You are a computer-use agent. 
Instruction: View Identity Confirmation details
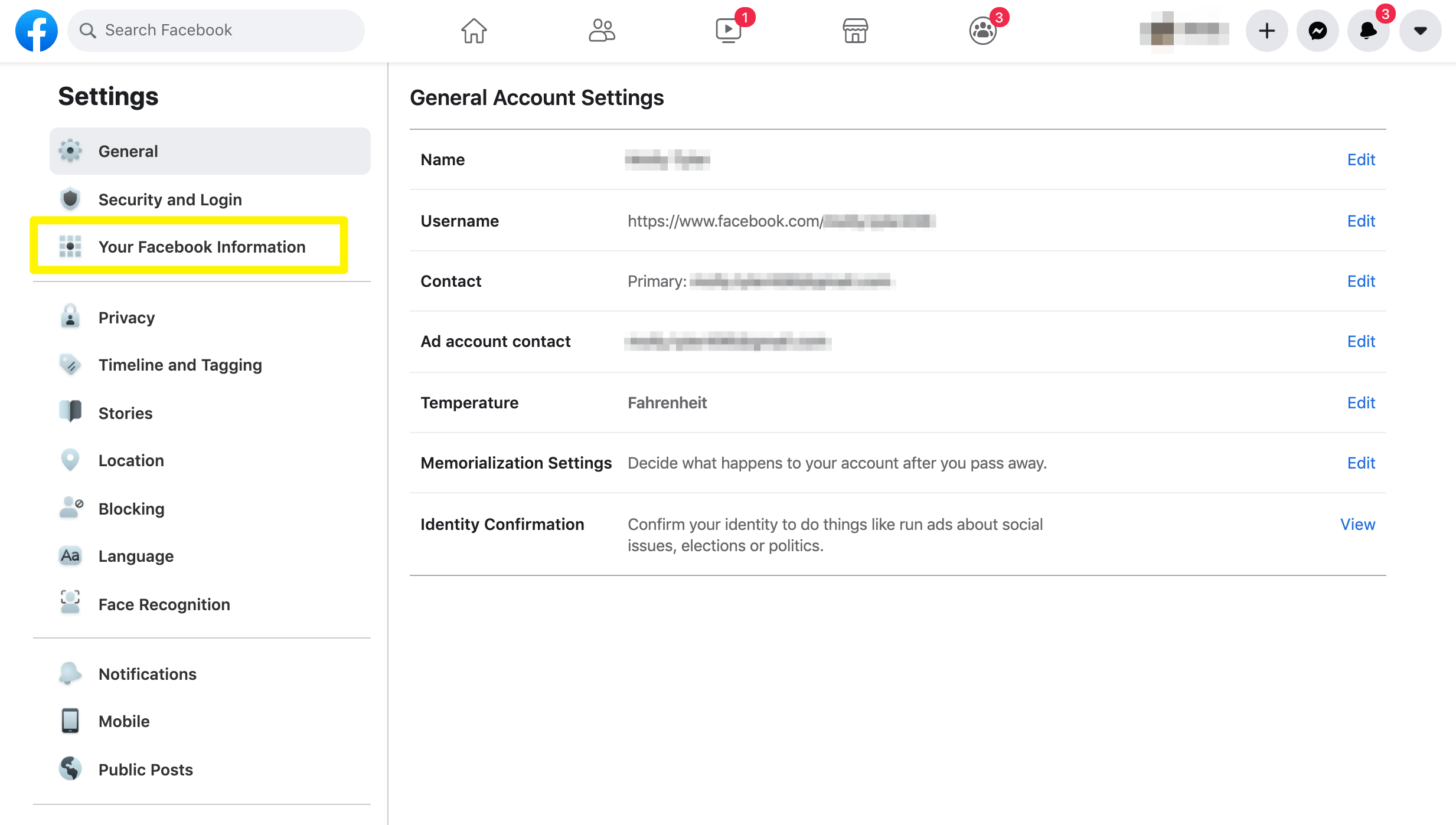(x=1357, y=524)
